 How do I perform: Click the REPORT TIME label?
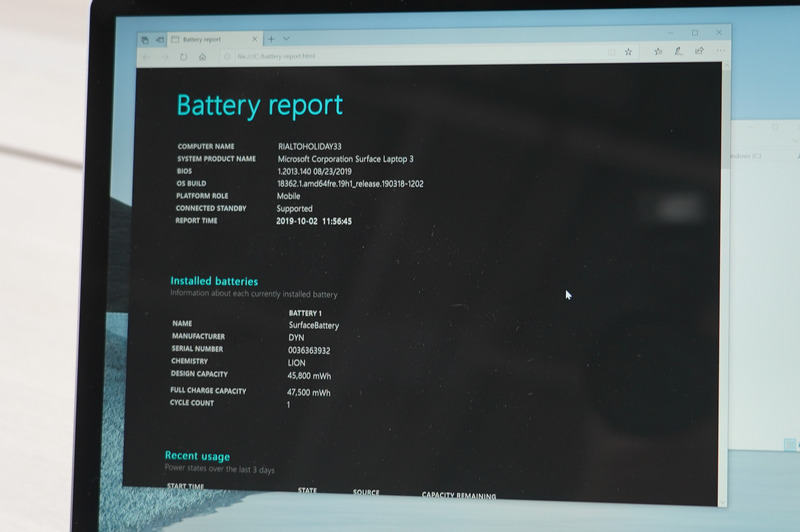click(196, 221)
